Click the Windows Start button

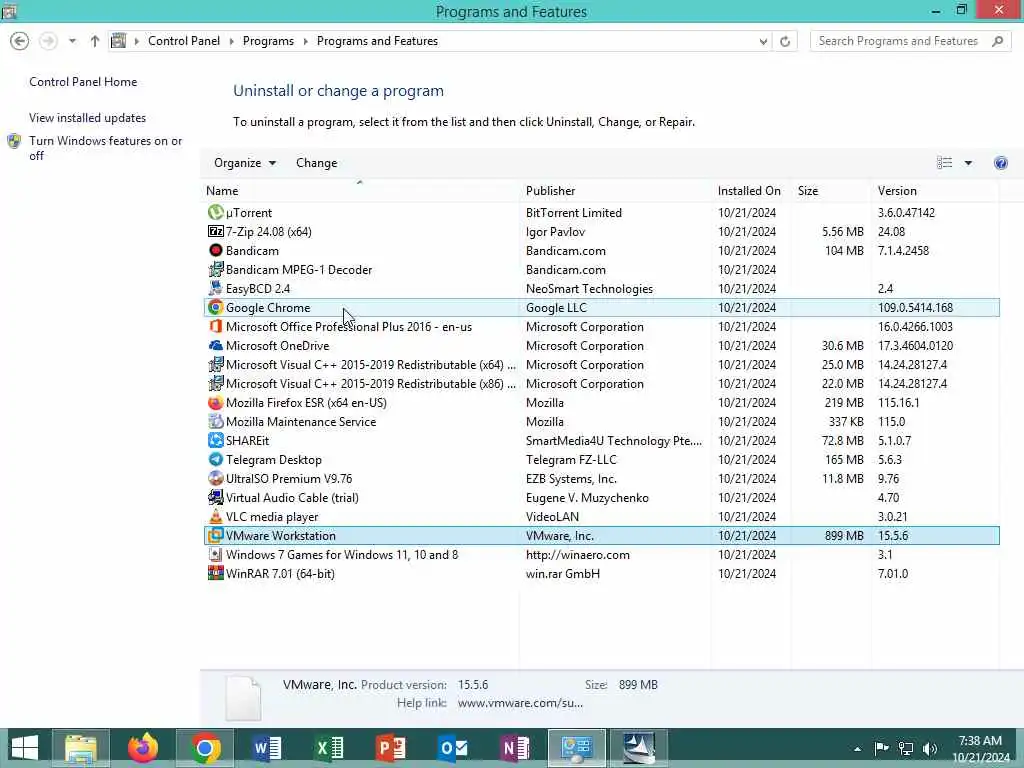(x=25, y=748)
